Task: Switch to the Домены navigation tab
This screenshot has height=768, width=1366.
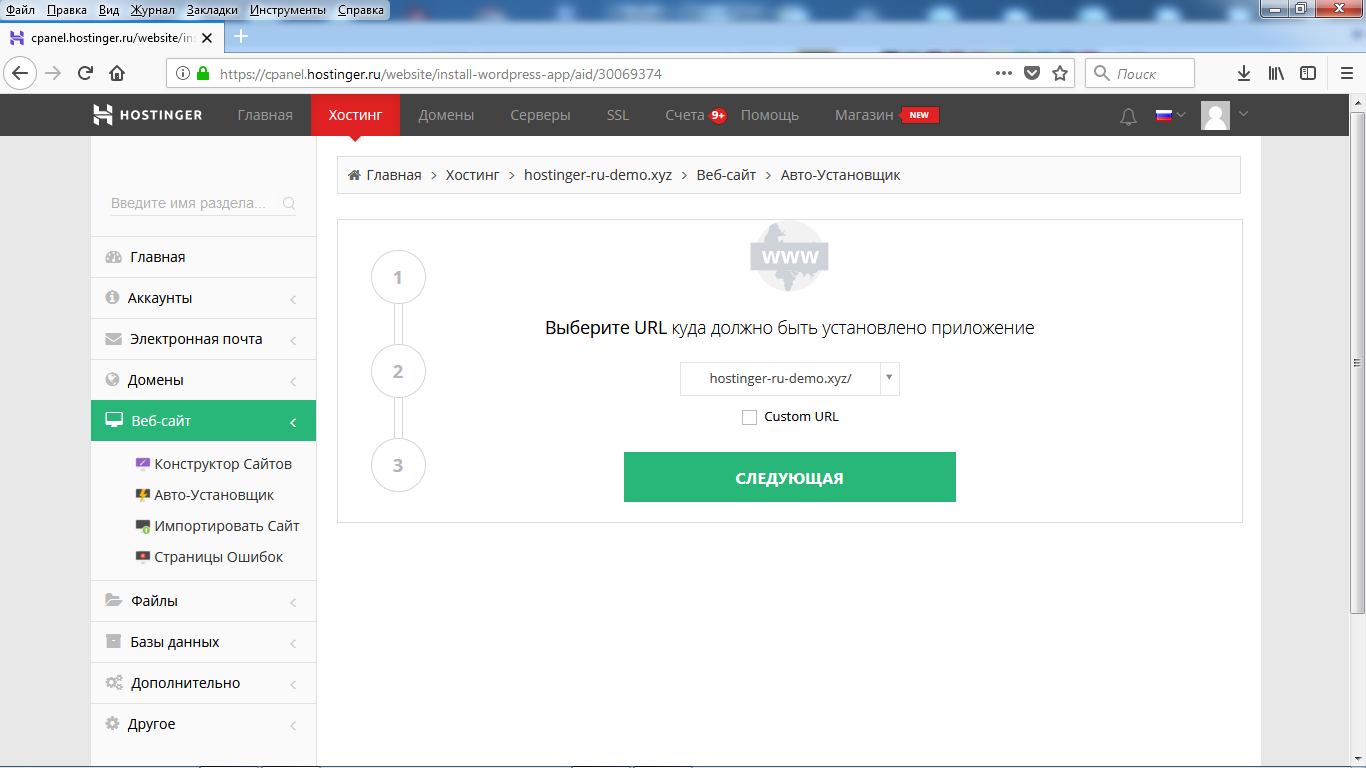Action: click(x=446, y=115)
